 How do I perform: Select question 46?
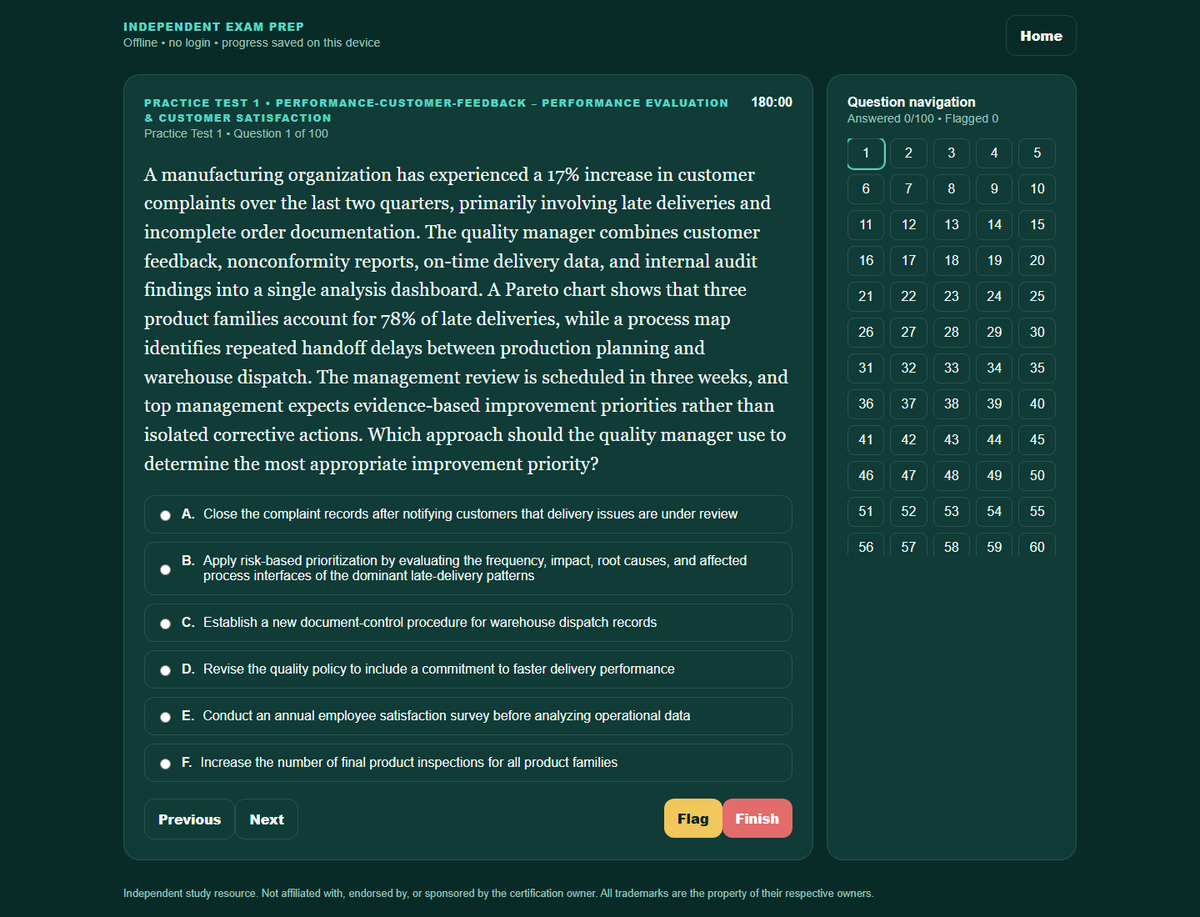pyautogui.click(x=866, y=477)
